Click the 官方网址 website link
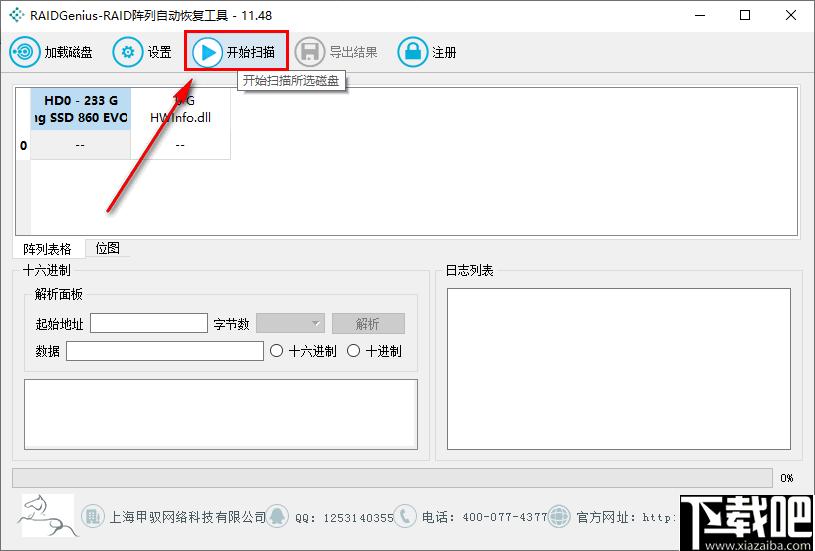The image size is (815, 551). [627, 517]
